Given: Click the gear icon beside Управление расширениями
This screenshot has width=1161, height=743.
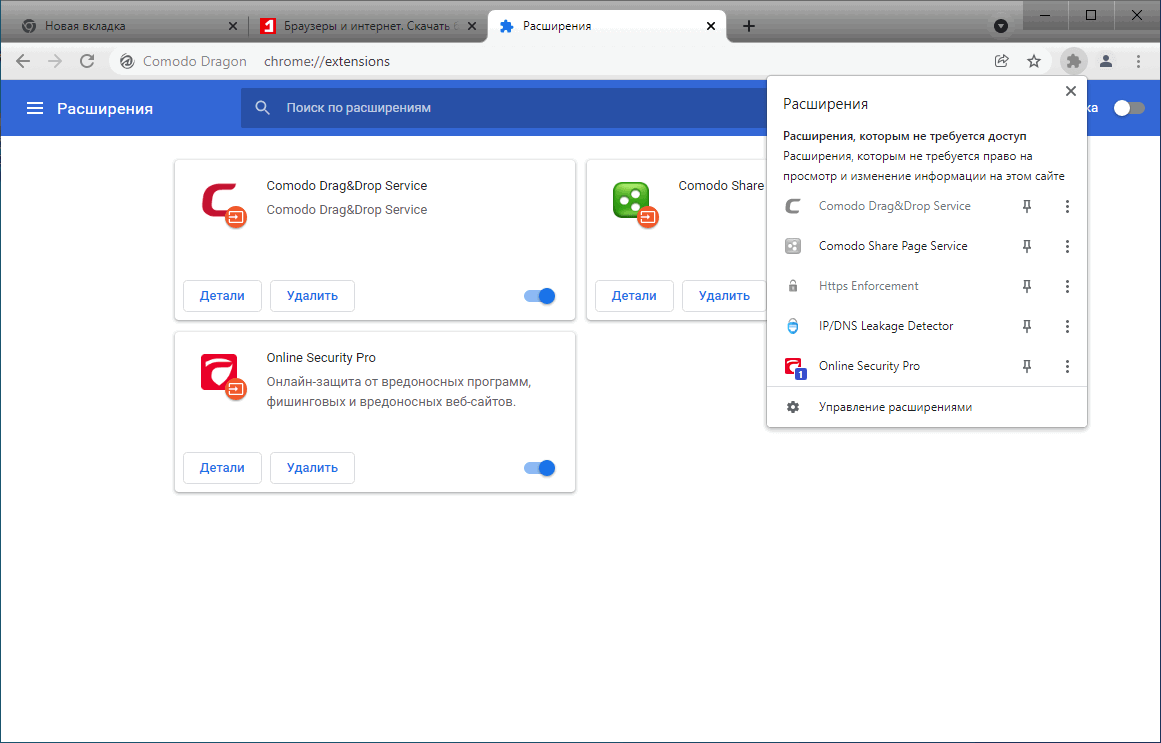Looking at the screenshot, I should (x=793, y=407).
